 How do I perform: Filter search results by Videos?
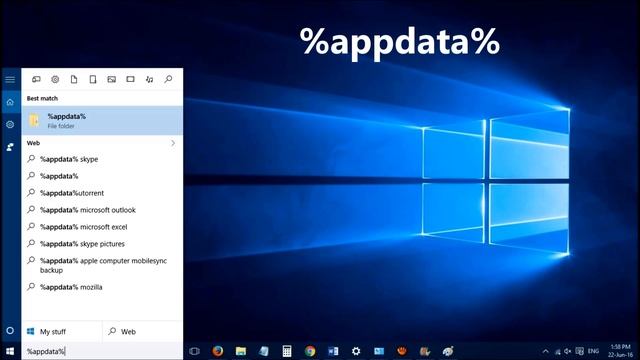[131, 79]
